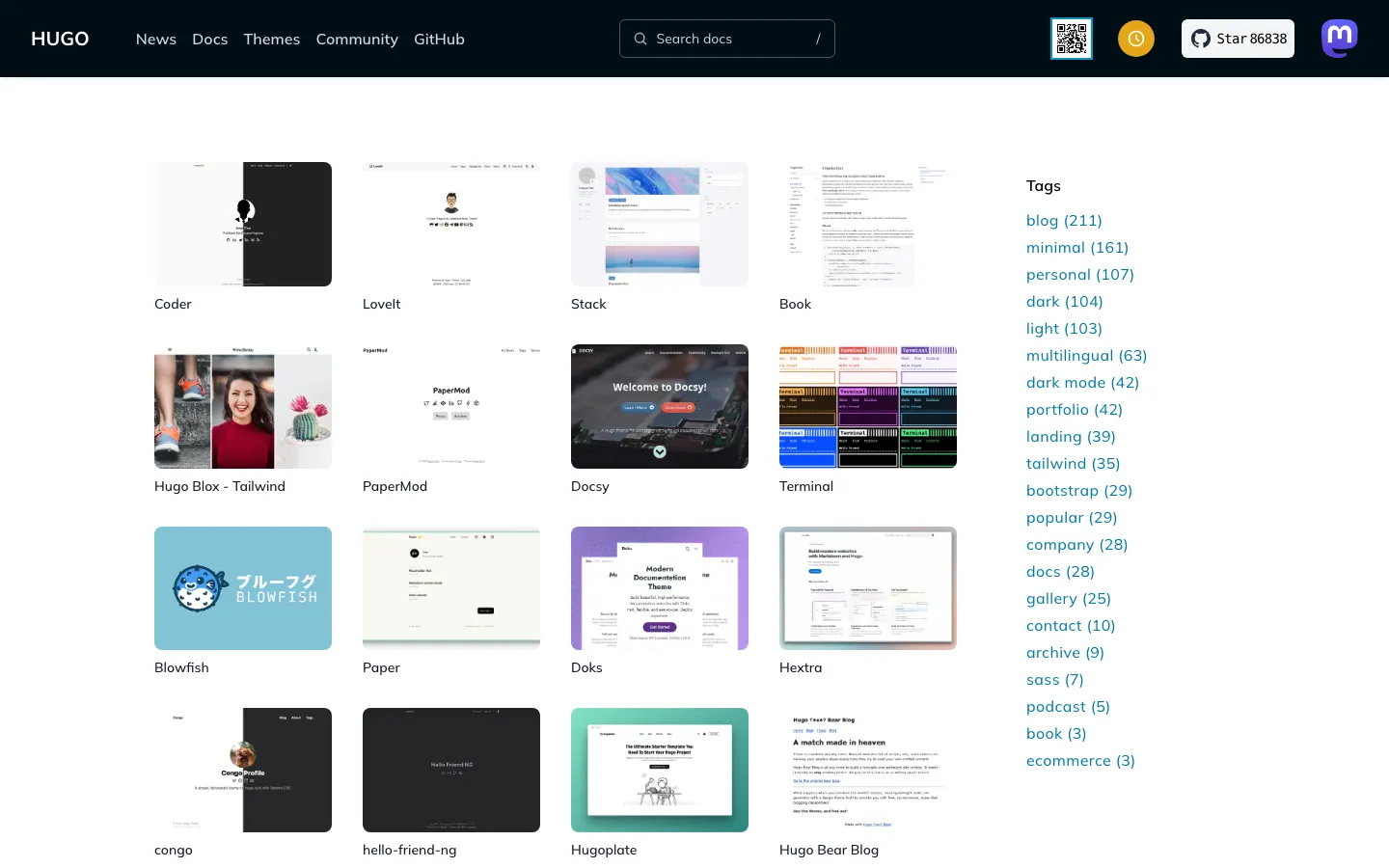
Task: Open the Themes menu item
Action: click(272, 39)
